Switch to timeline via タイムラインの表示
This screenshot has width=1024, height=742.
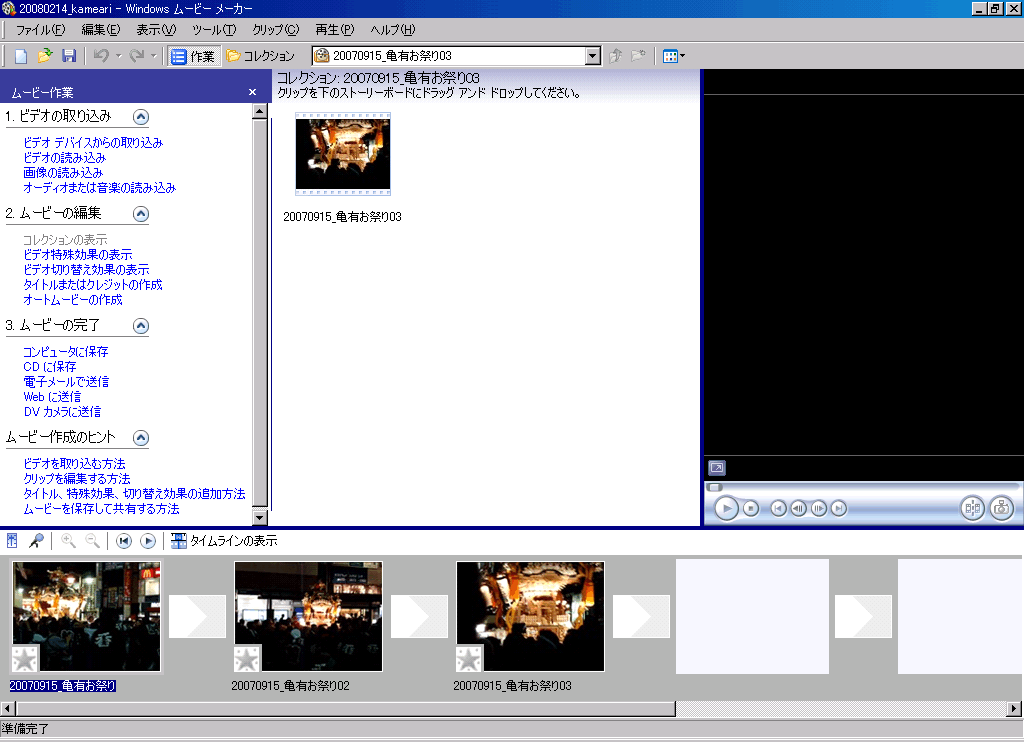[x=224, y=541]
